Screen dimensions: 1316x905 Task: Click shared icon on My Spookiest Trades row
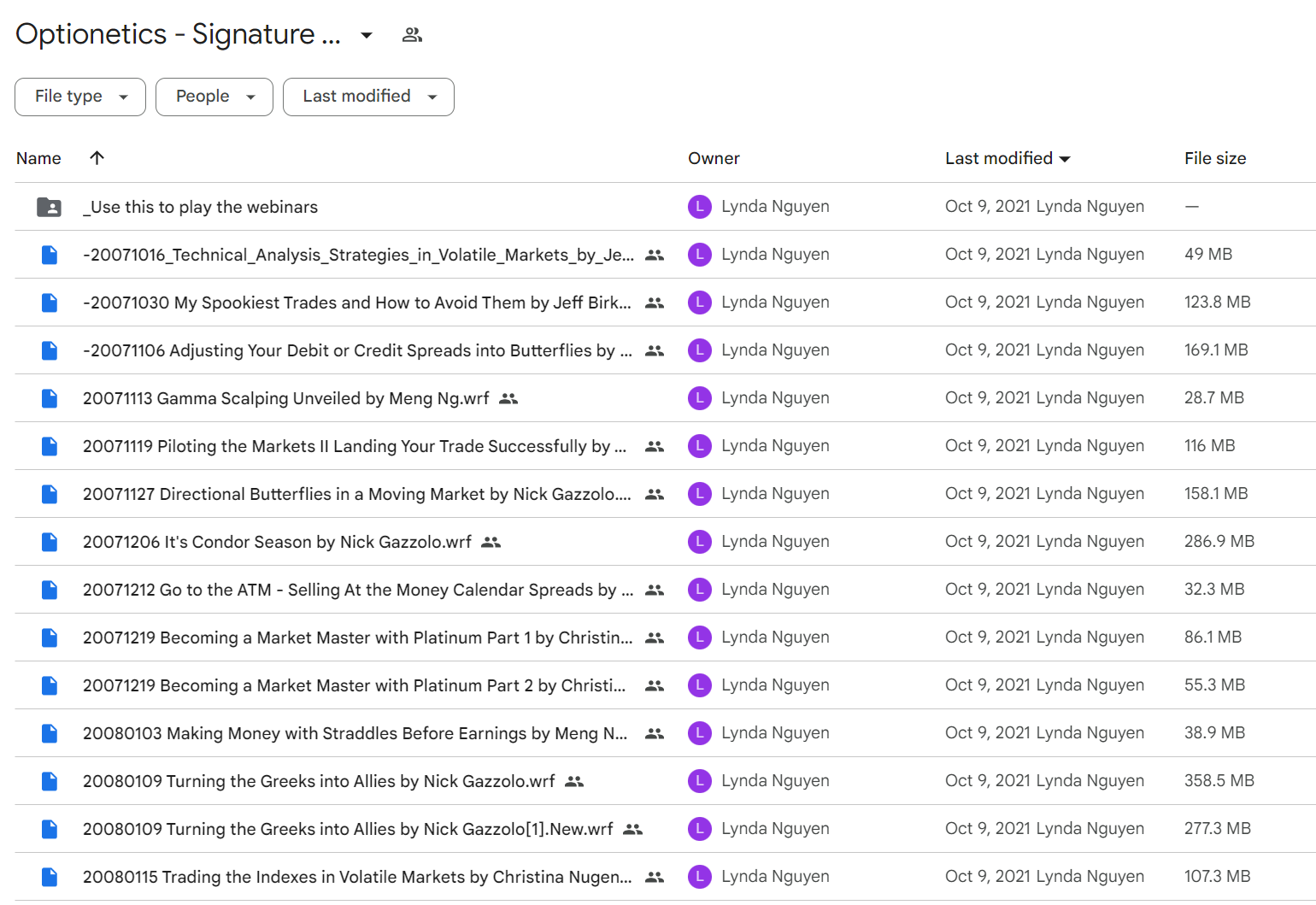pos(655,303)
